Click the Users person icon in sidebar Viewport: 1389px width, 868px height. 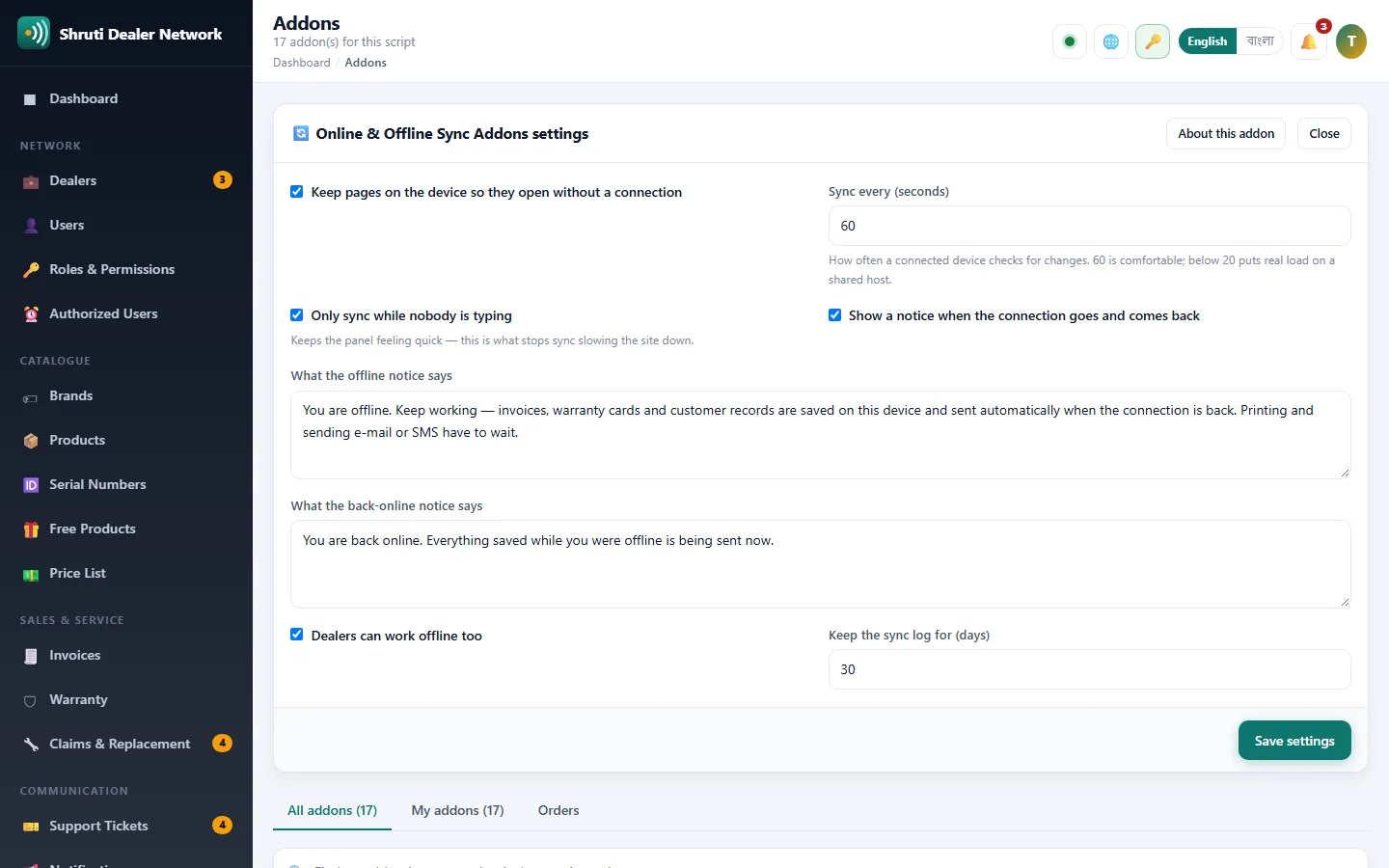point(31,226)
